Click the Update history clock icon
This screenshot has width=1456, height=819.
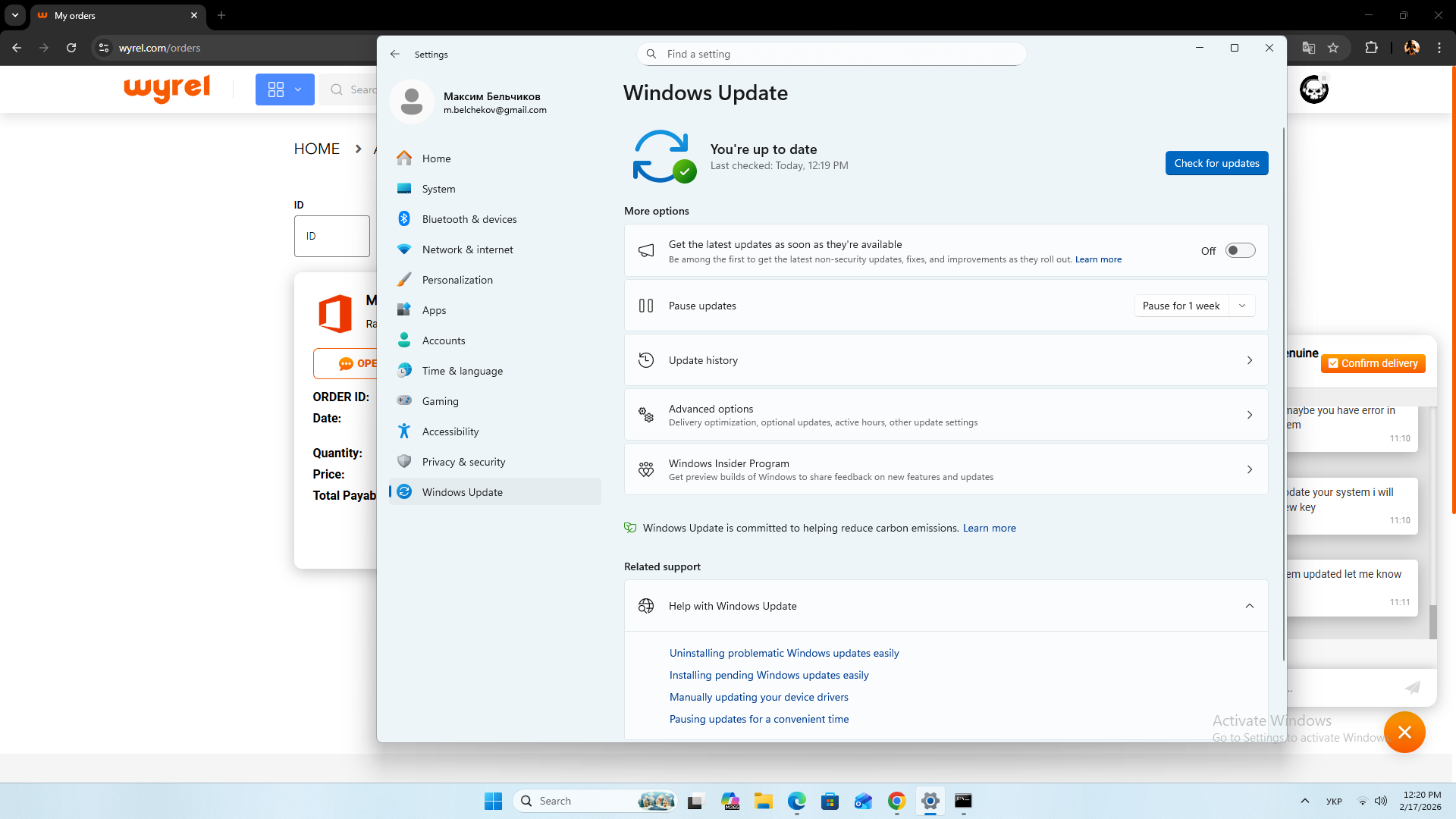[x=646, y=360]
